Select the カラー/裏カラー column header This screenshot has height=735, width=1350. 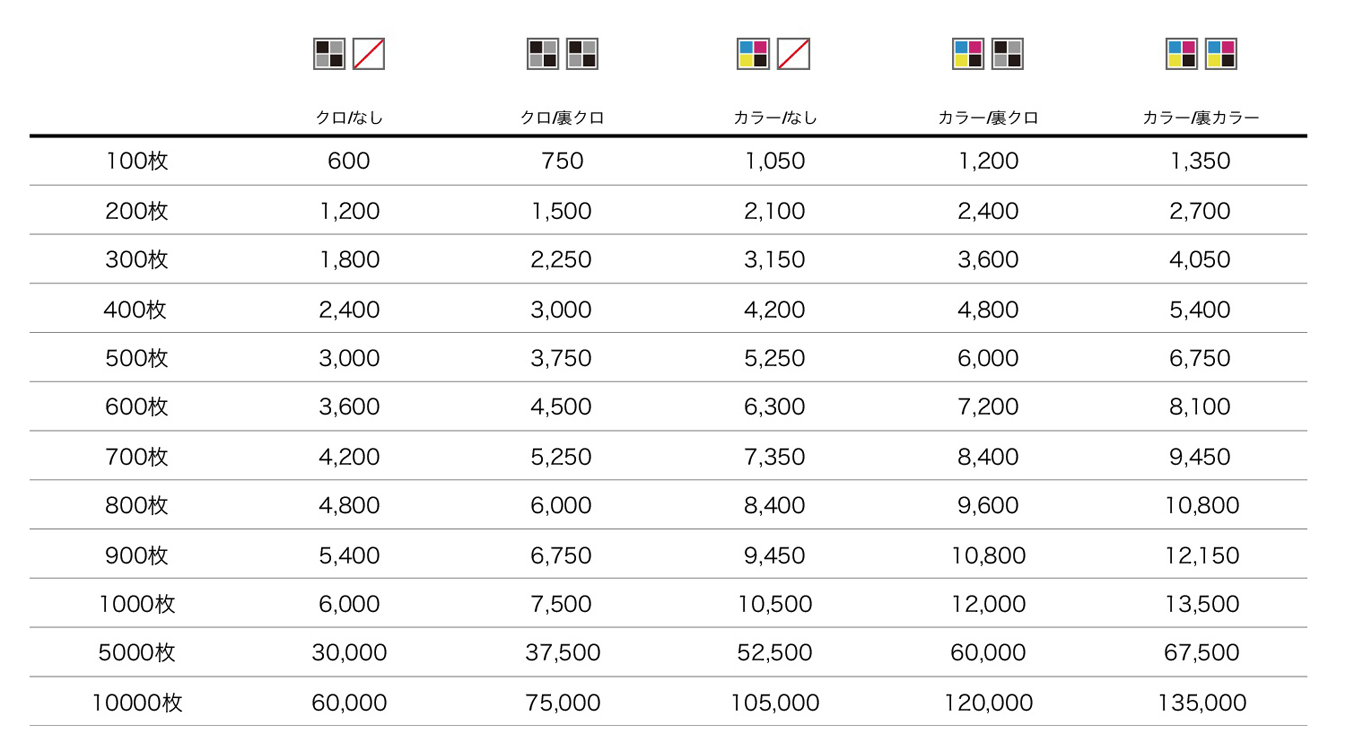click(1201, 118)
